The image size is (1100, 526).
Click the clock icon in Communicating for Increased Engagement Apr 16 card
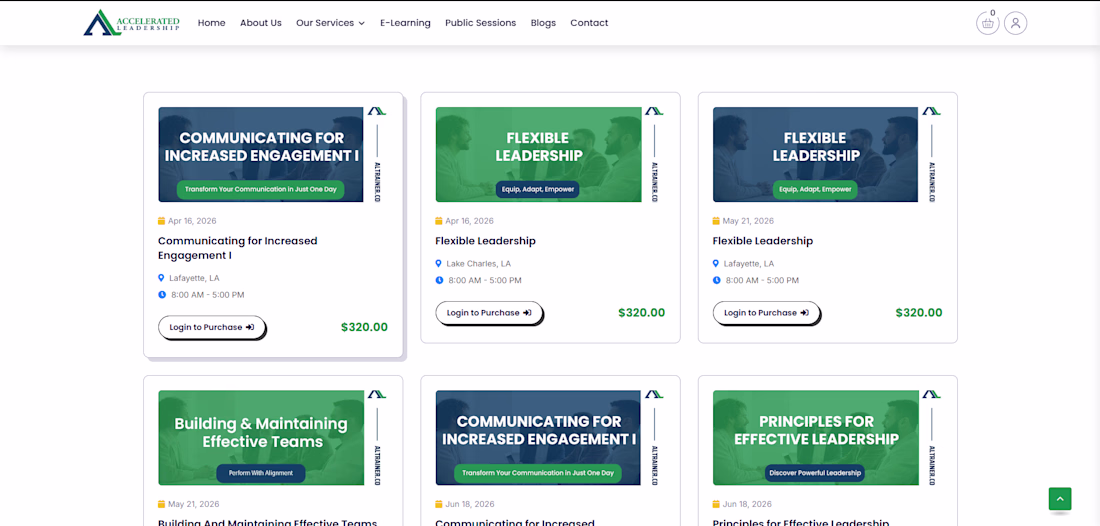[x=162, y=295]
